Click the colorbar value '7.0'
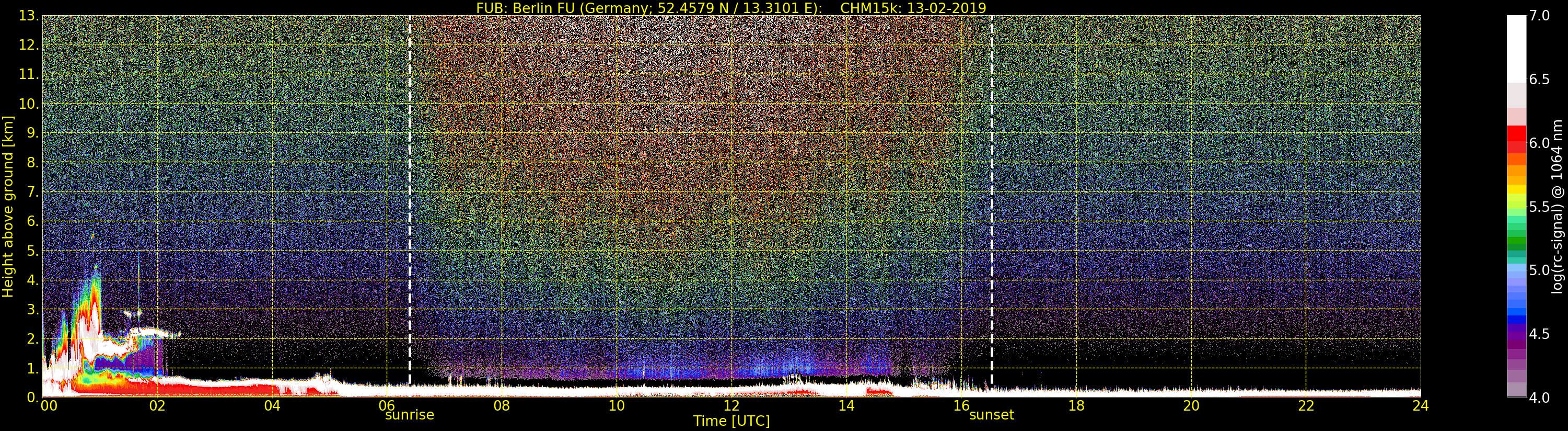The height and width of the screenshot is (431, 1568). click(x=1539, y=16)
